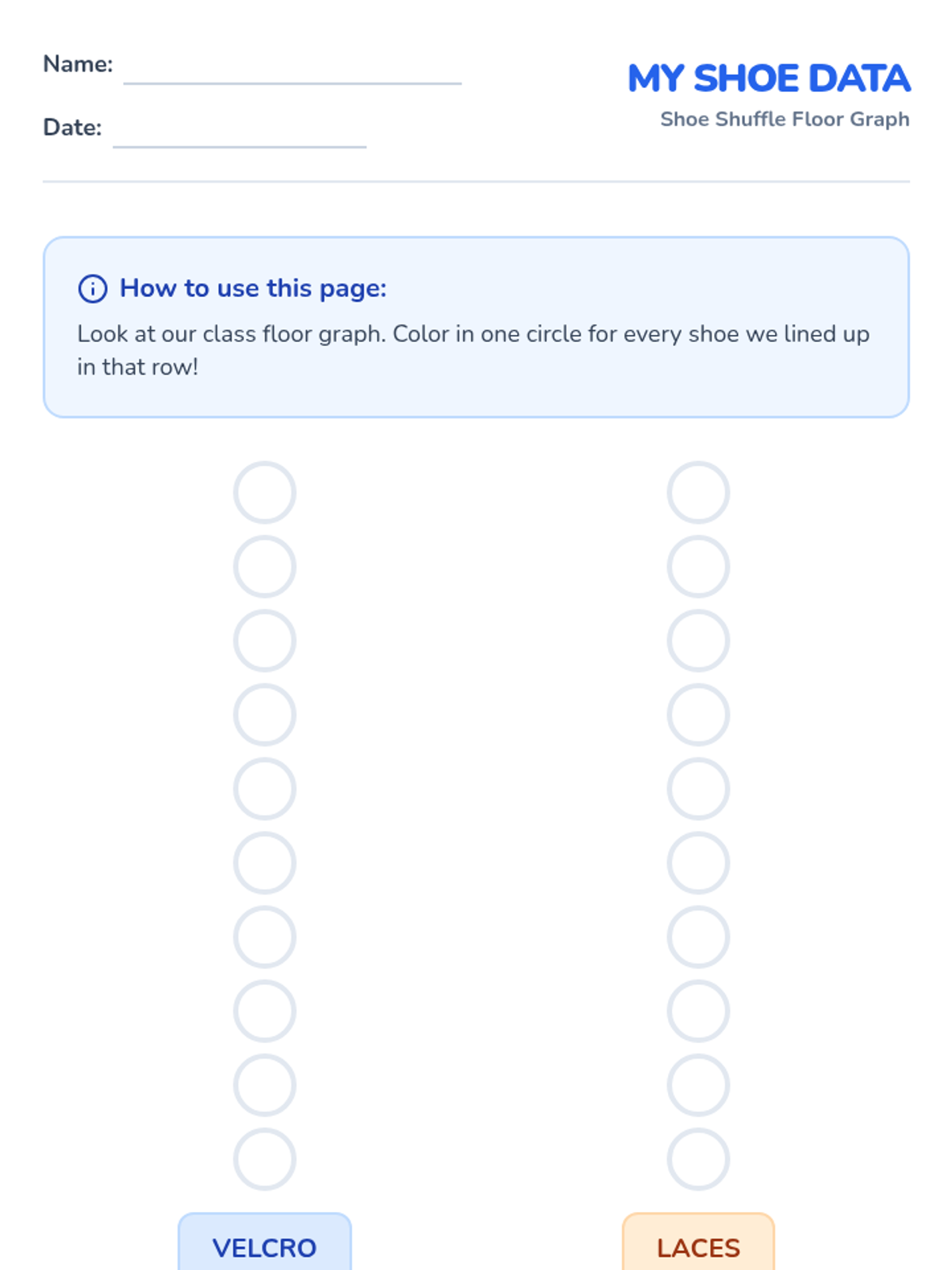Image resolution: width=952 pixels, height=1270 pixels.
Task: Select the LACES label button
Action: [698, 1242]
